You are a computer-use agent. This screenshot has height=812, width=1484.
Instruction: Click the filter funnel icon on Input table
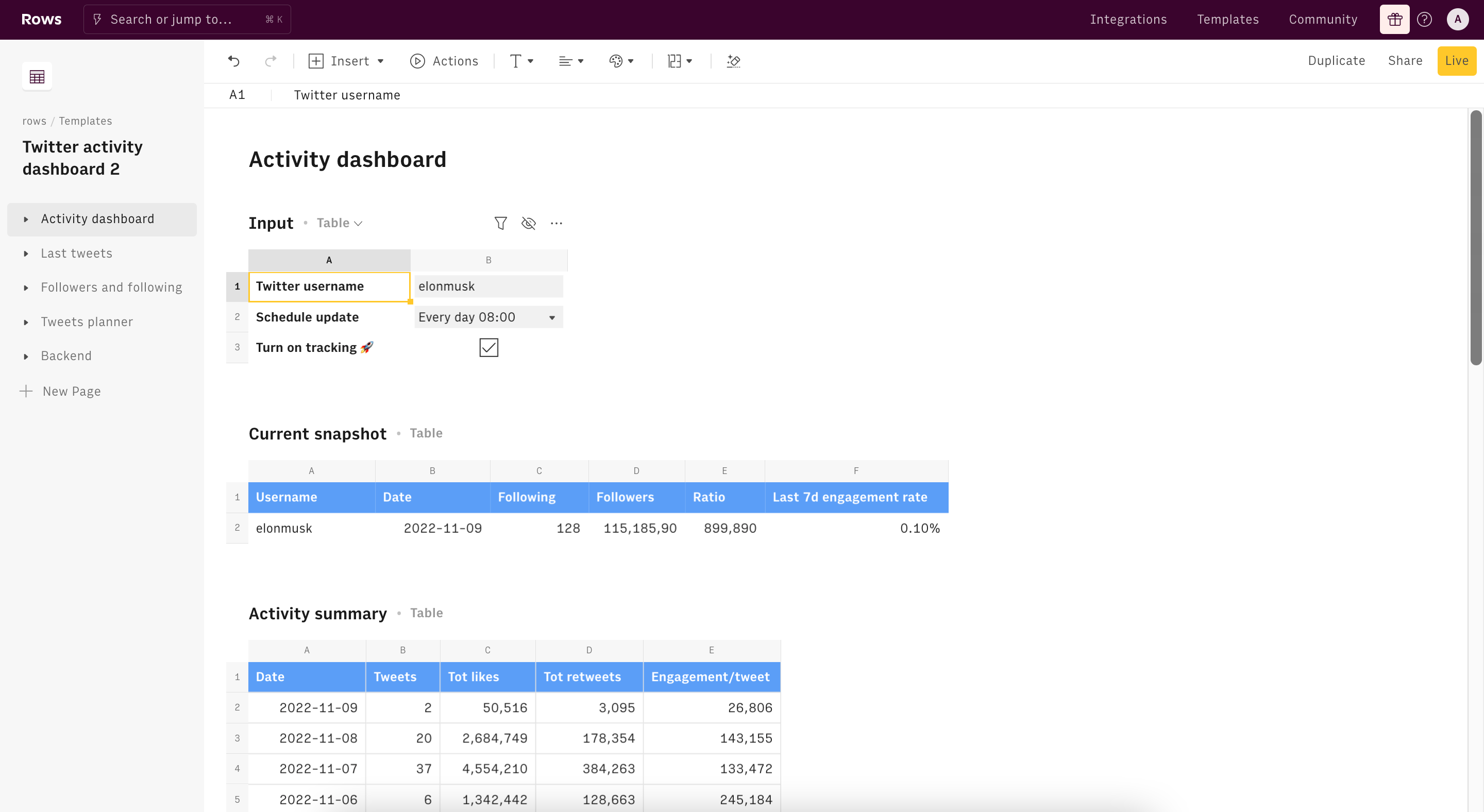(x=501, y=224)
